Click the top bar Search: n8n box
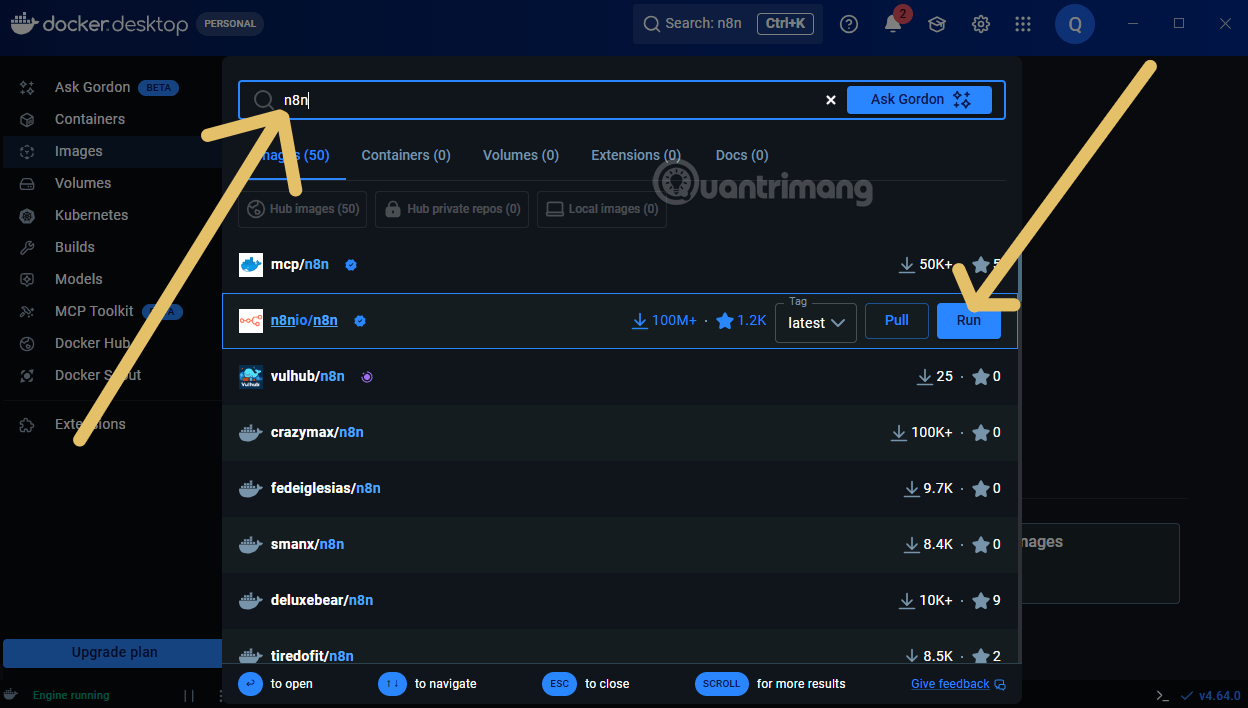 click(x=728, y=24)
